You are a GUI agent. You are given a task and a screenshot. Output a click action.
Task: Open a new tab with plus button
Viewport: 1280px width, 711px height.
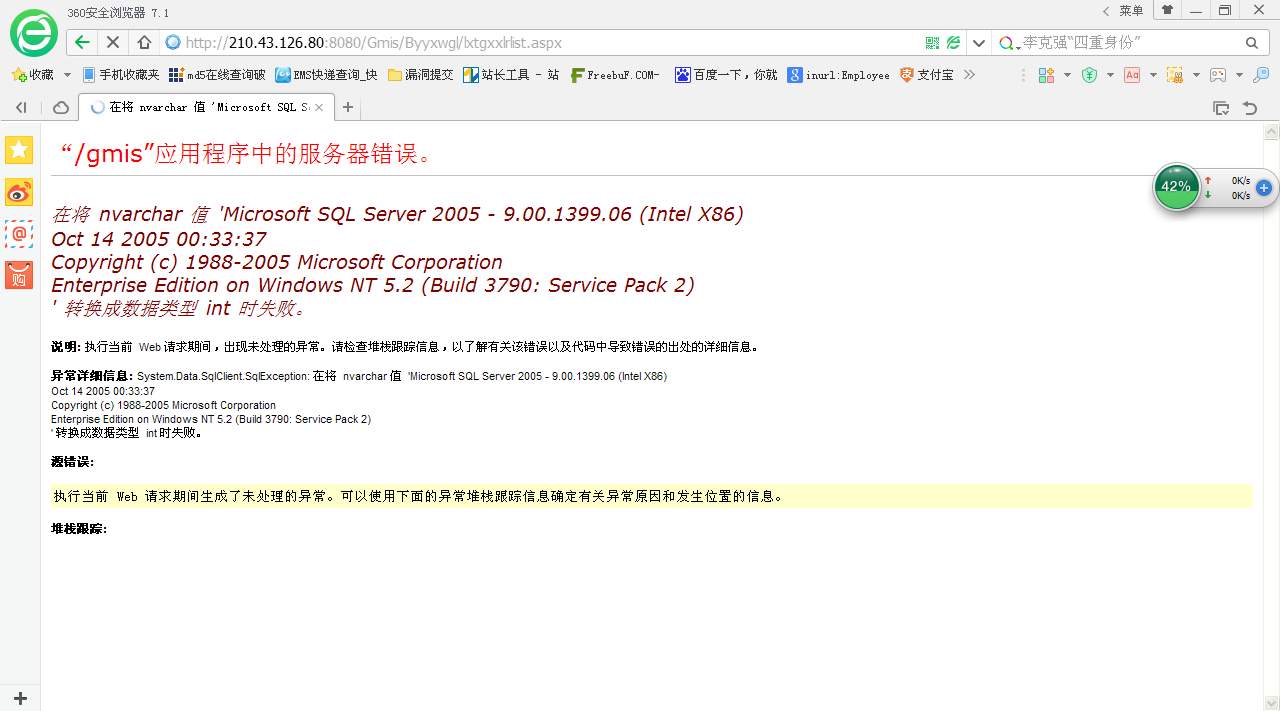(347, 107)
